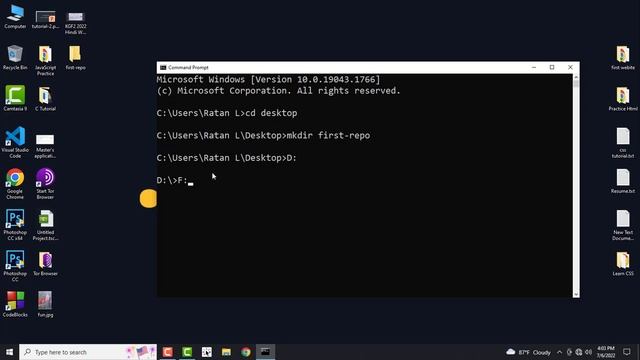
Task: Select the C Tutorial folder icon
Action: pos(45,98)
